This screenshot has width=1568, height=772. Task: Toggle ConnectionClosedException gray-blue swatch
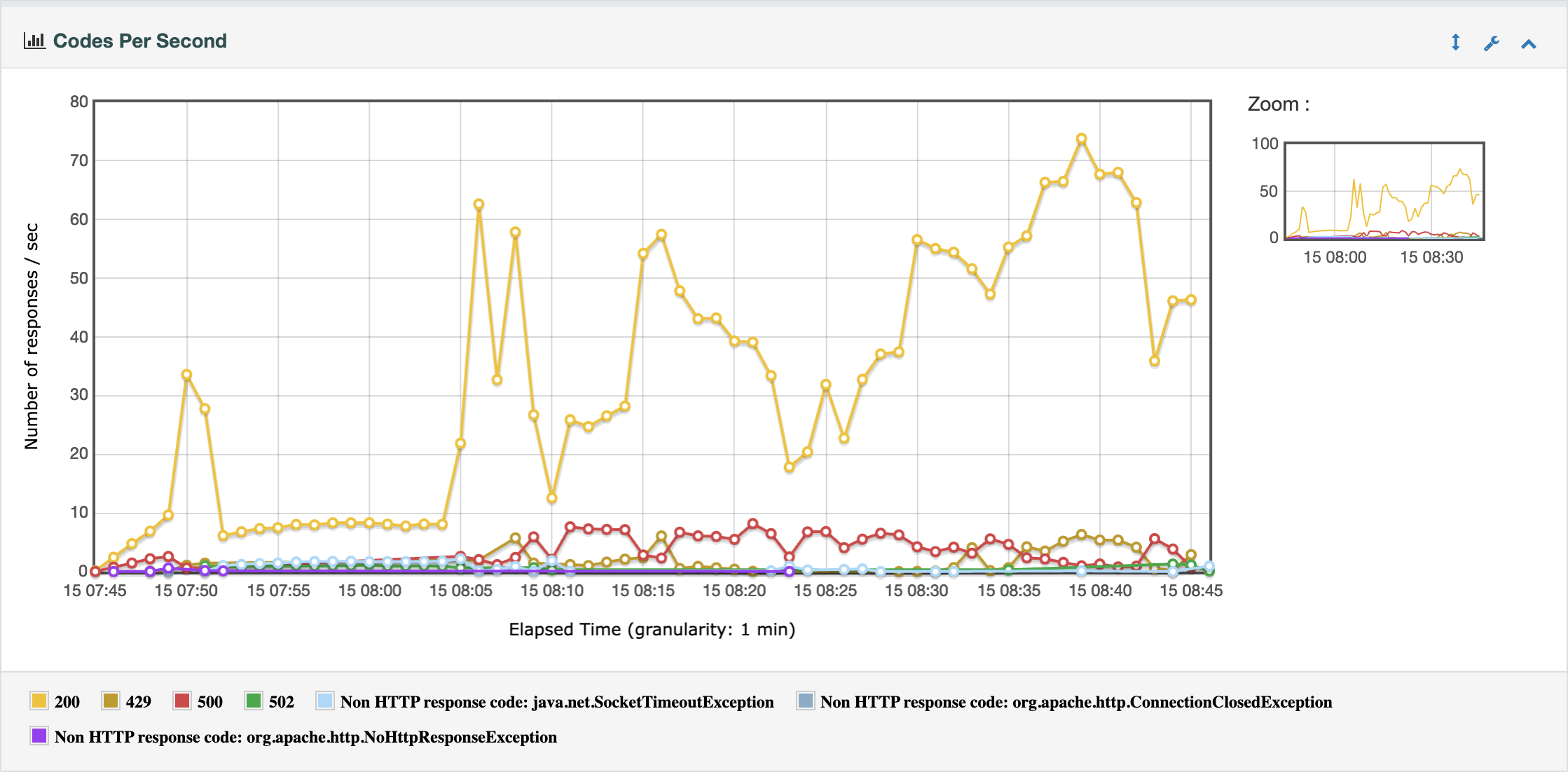[806, 701]
